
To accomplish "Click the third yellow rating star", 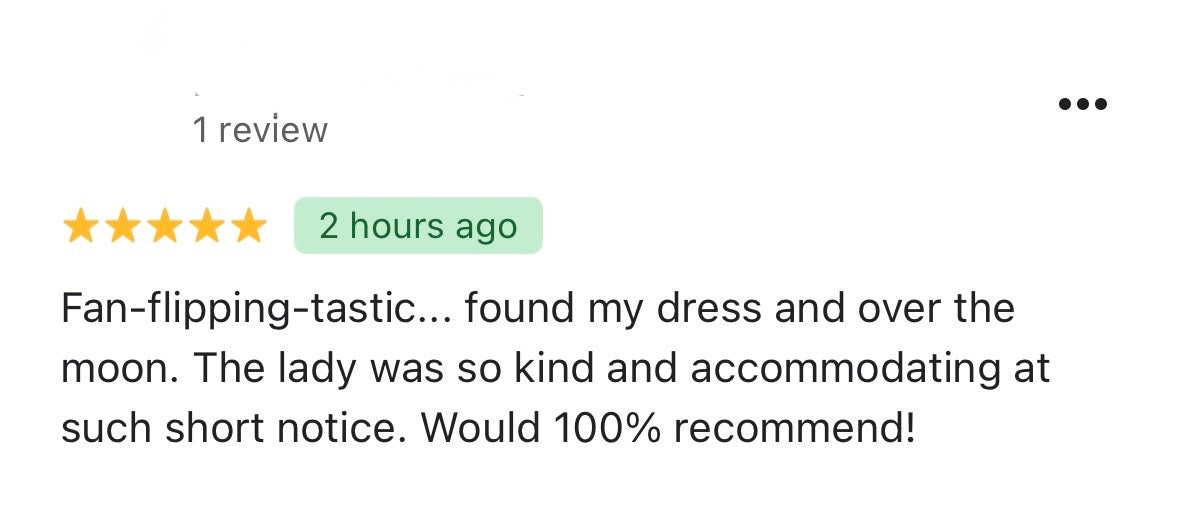I will coord(164,227).
